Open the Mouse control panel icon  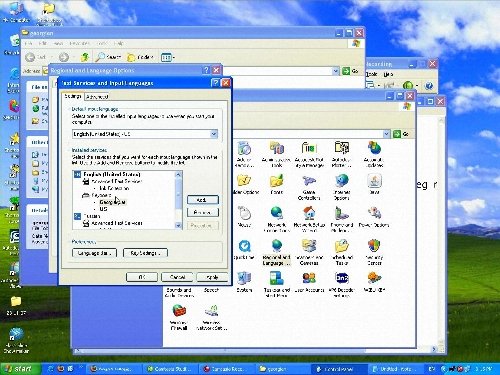tap(244, 216)
